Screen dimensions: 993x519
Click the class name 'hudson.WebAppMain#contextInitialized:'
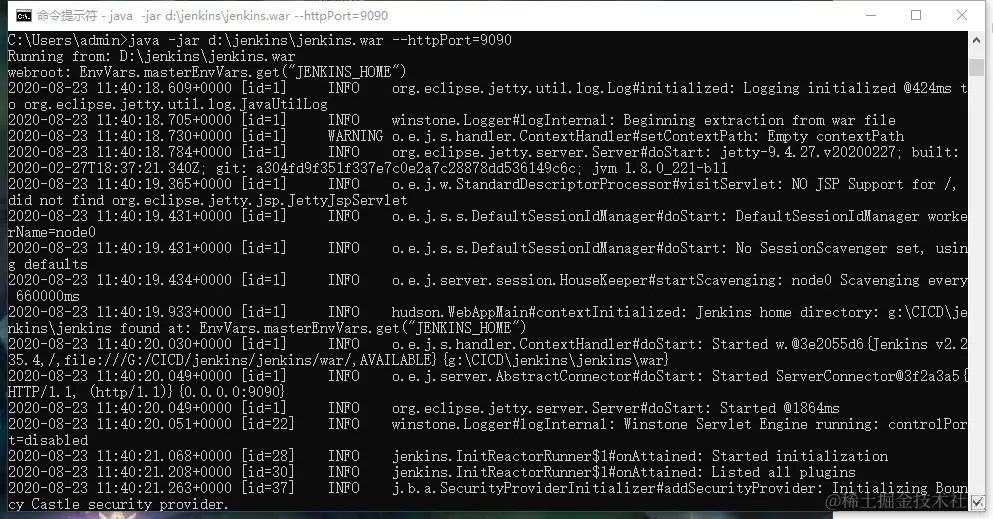pyautogui.click(x=539, y=311)
